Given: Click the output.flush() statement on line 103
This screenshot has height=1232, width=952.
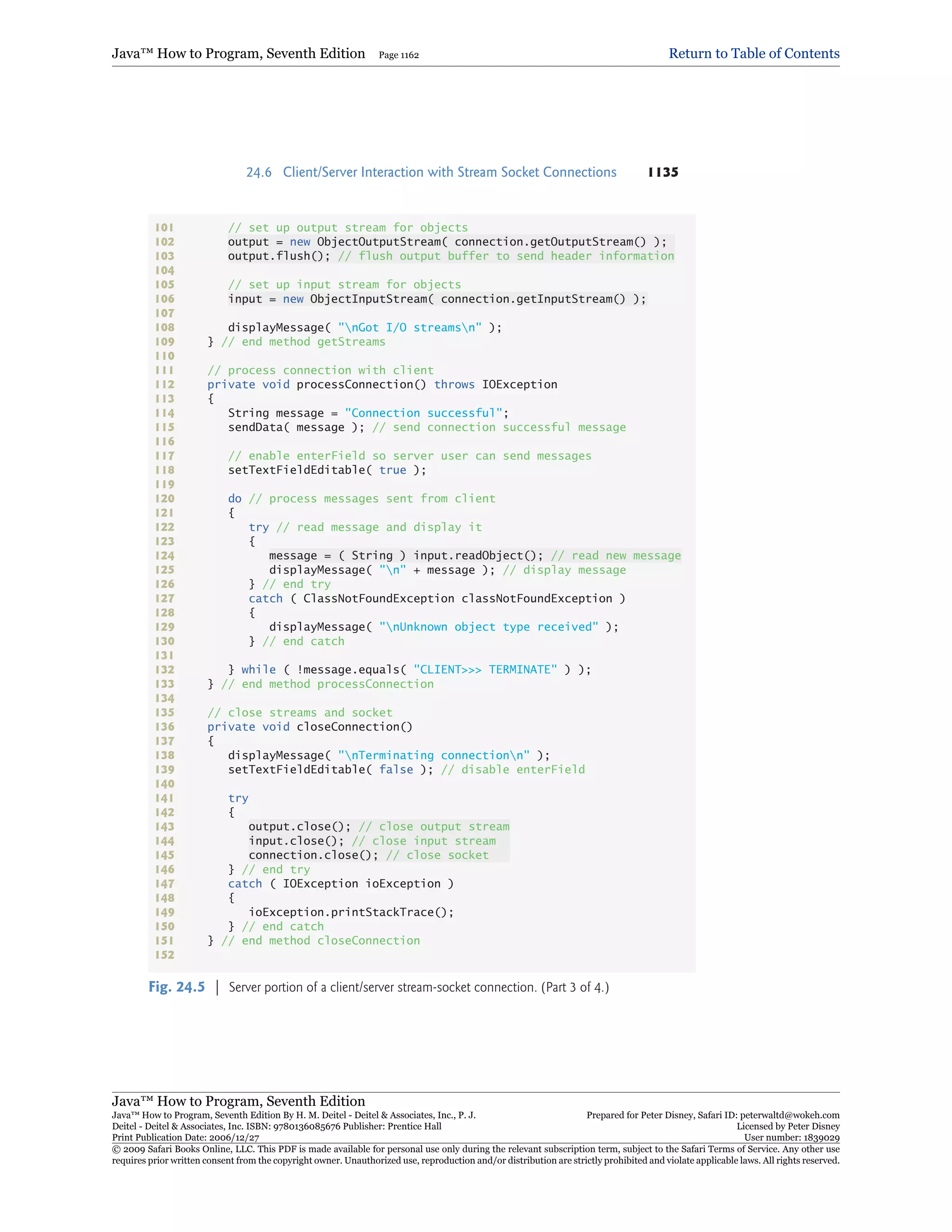Looking at the screenshot, I should tap(278, 256).
